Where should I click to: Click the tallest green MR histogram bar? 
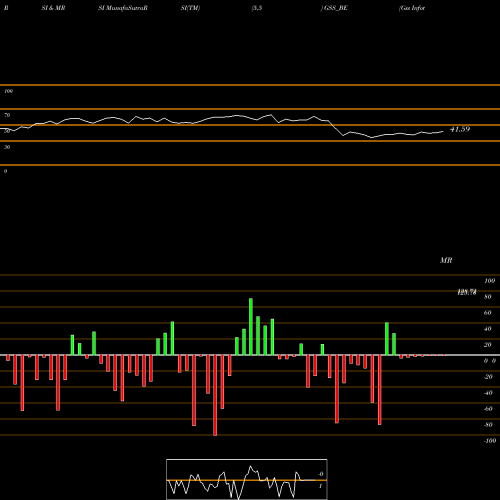click(251, 327)
